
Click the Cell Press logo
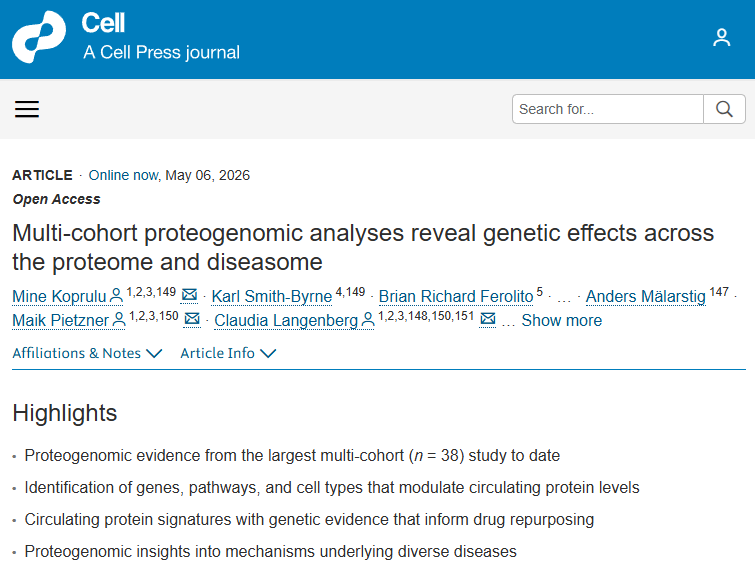[39, 37]
